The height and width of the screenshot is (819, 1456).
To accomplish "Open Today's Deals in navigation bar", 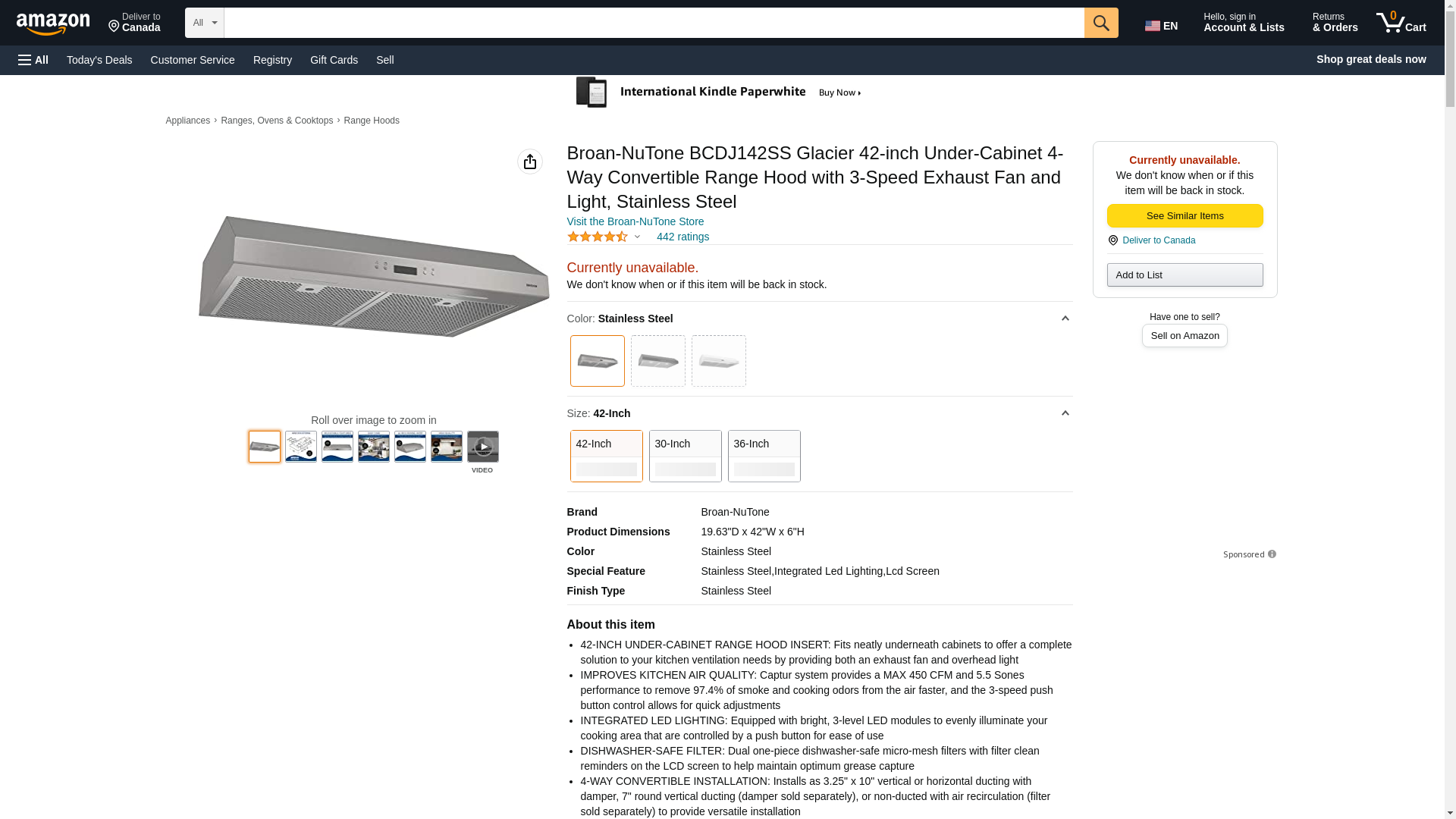I will pyautogui.click(x=99, y=60).
